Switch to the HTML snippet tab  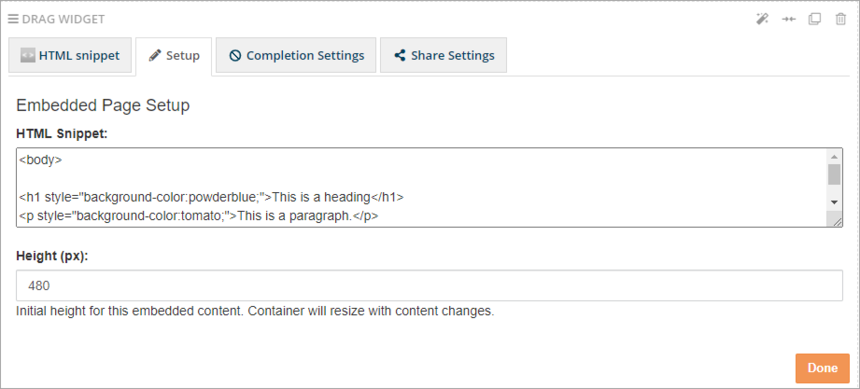coord(70,55)
